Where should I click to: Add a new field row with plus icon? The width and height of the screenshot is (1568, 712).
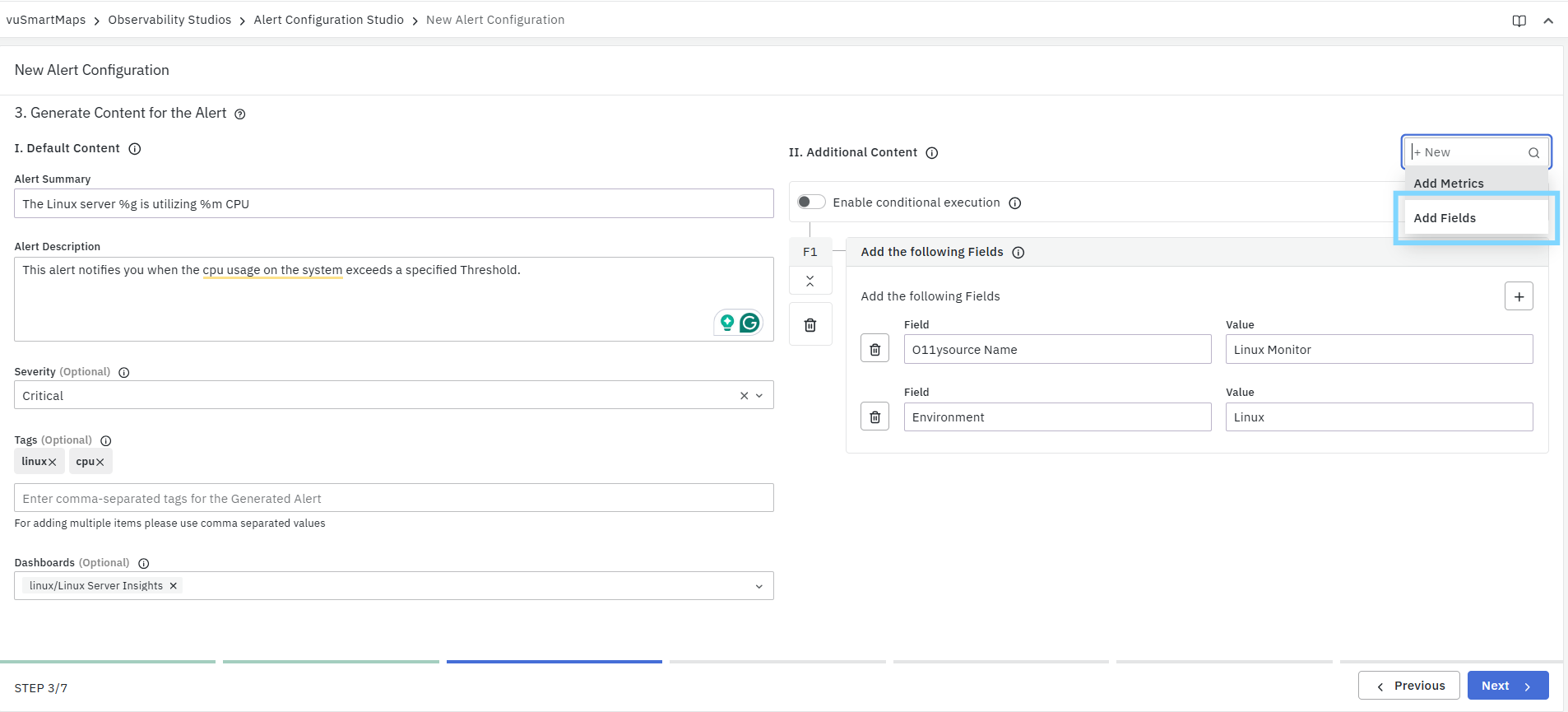tap(1518, 296)
